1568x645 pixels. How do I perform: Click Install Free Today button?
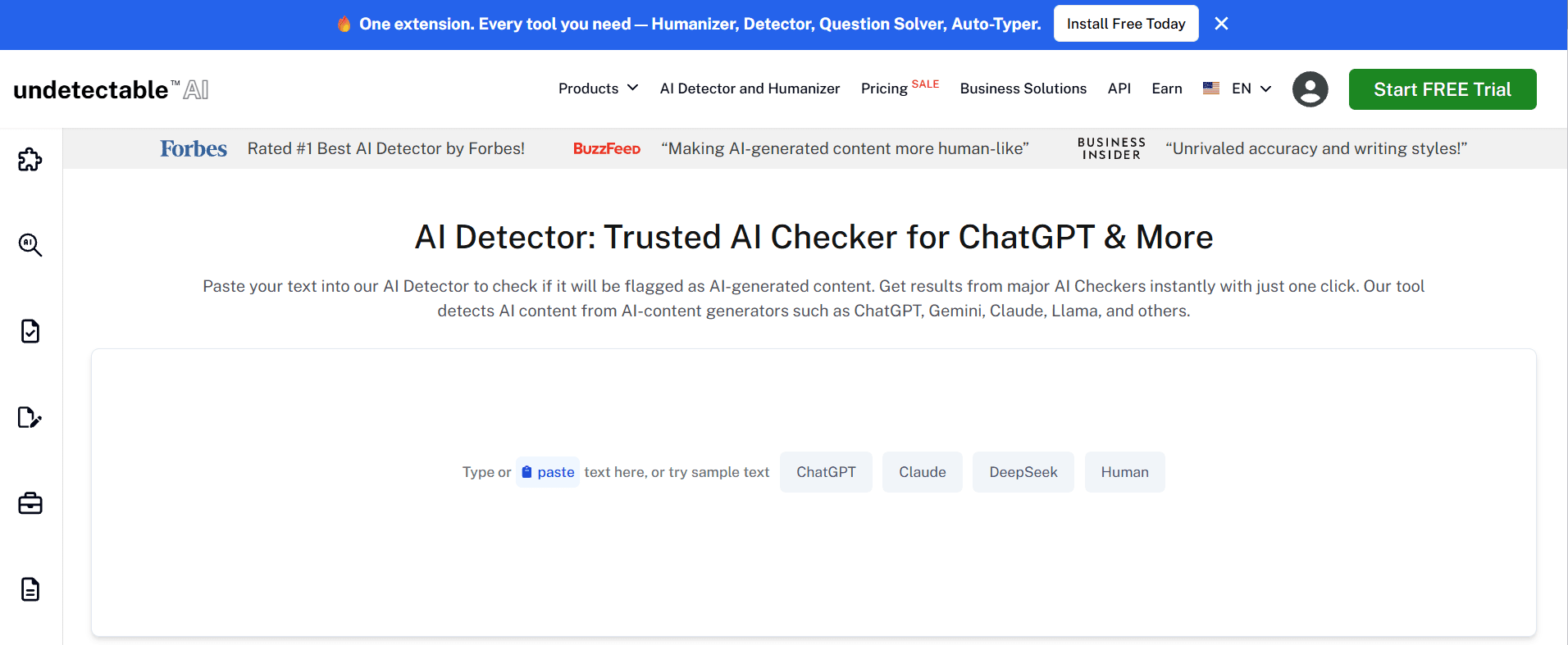(1125, 24)
